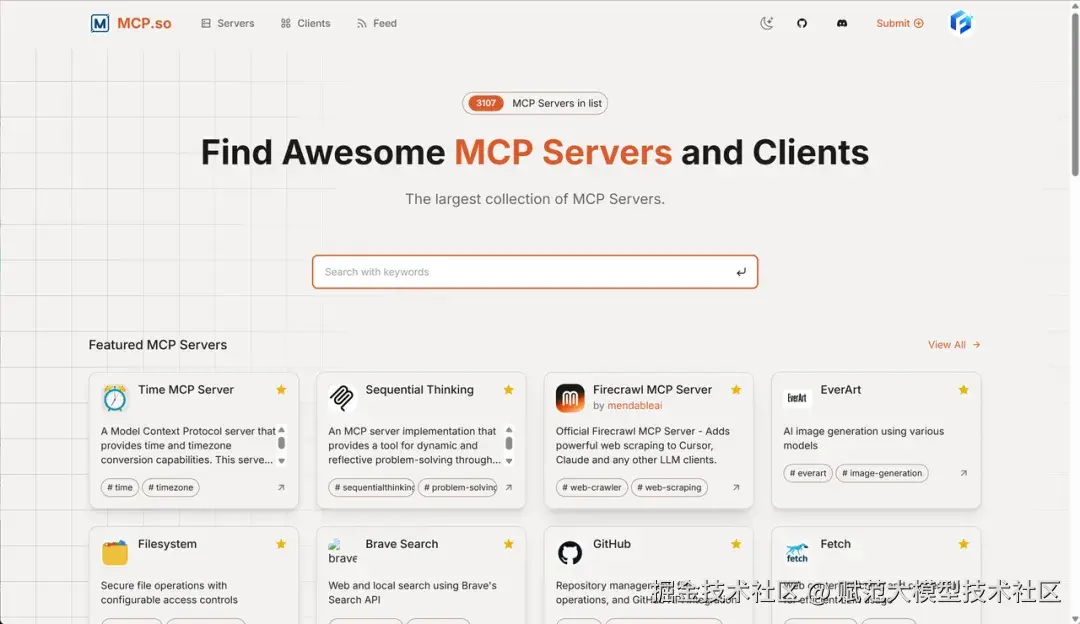Image resolution: width=1080 pixels, height=624 pixels.
Task: Select the # everart tag
Action: tap(808, 473)
